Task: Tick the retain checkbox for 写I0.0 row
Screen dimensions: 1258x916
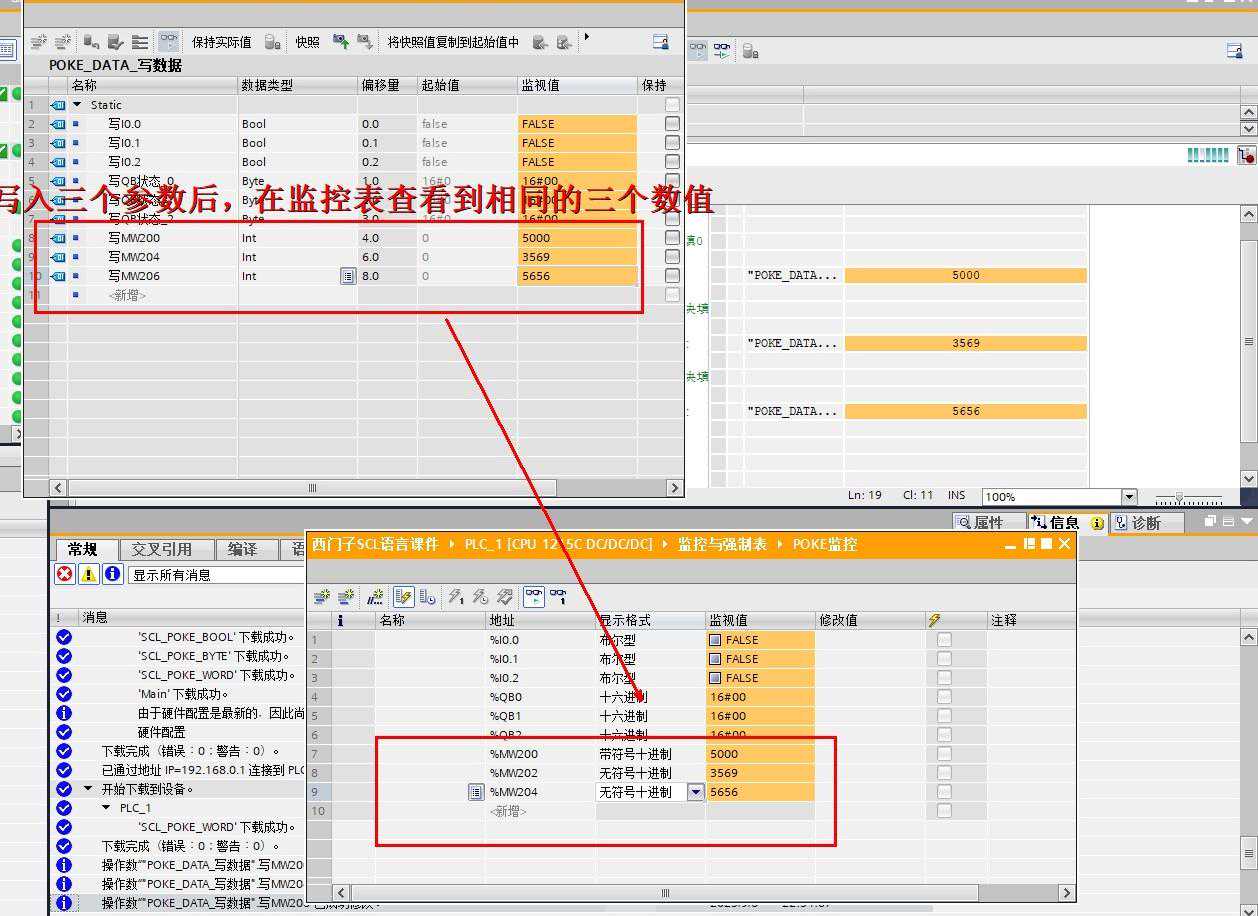Action: coord(672,124)
